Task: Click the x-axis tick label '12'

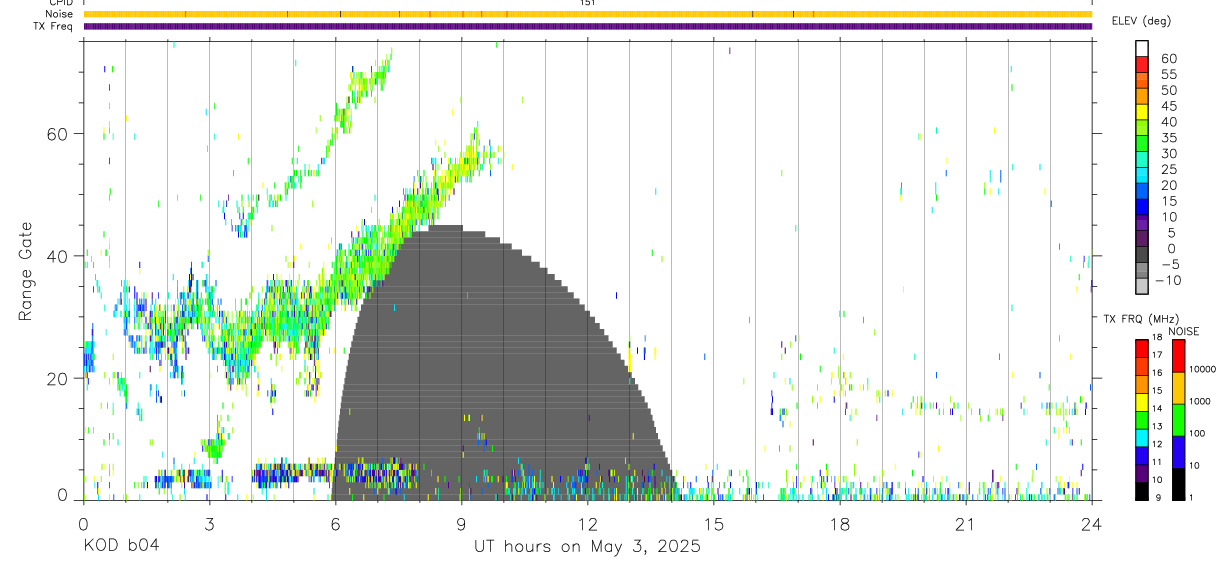Action: [x=587, y=525]
